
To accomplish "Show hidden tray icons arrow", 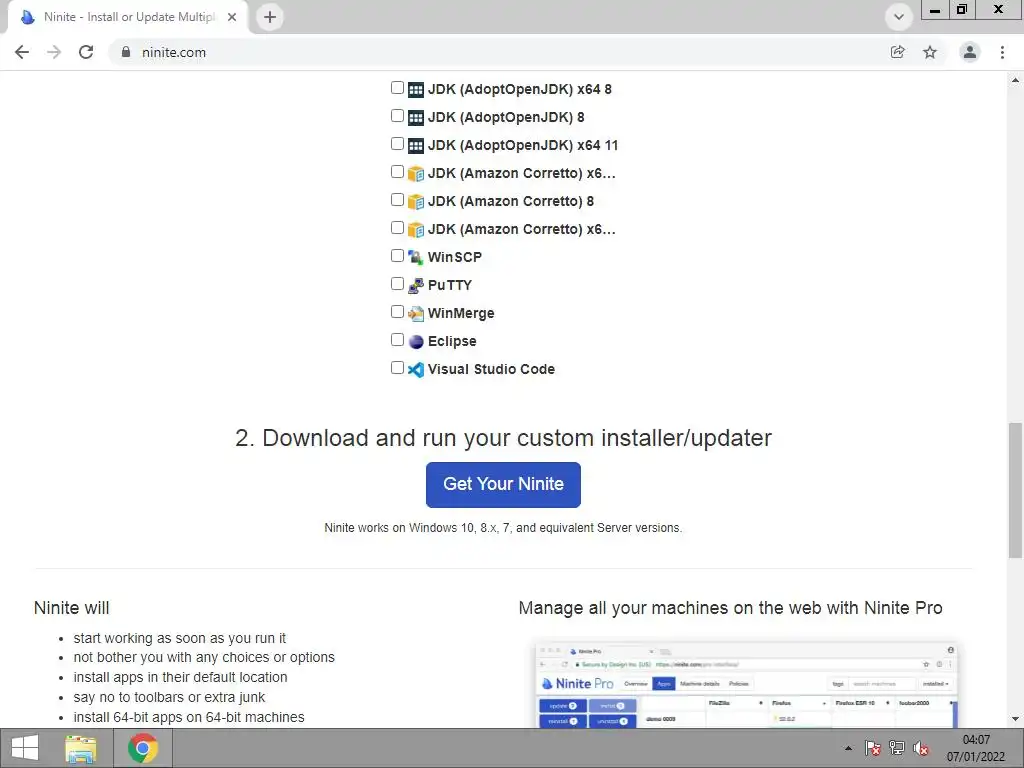I will click(x=848, y=748).
